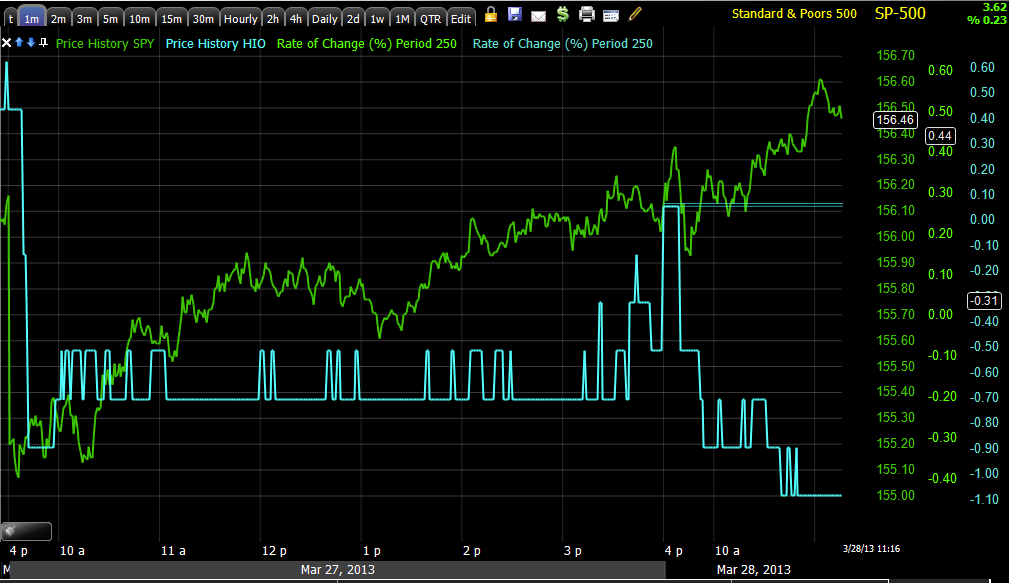The image size is (1009, 583).
Task: Switch to Hourly timeframe
Action: (241, 19)
